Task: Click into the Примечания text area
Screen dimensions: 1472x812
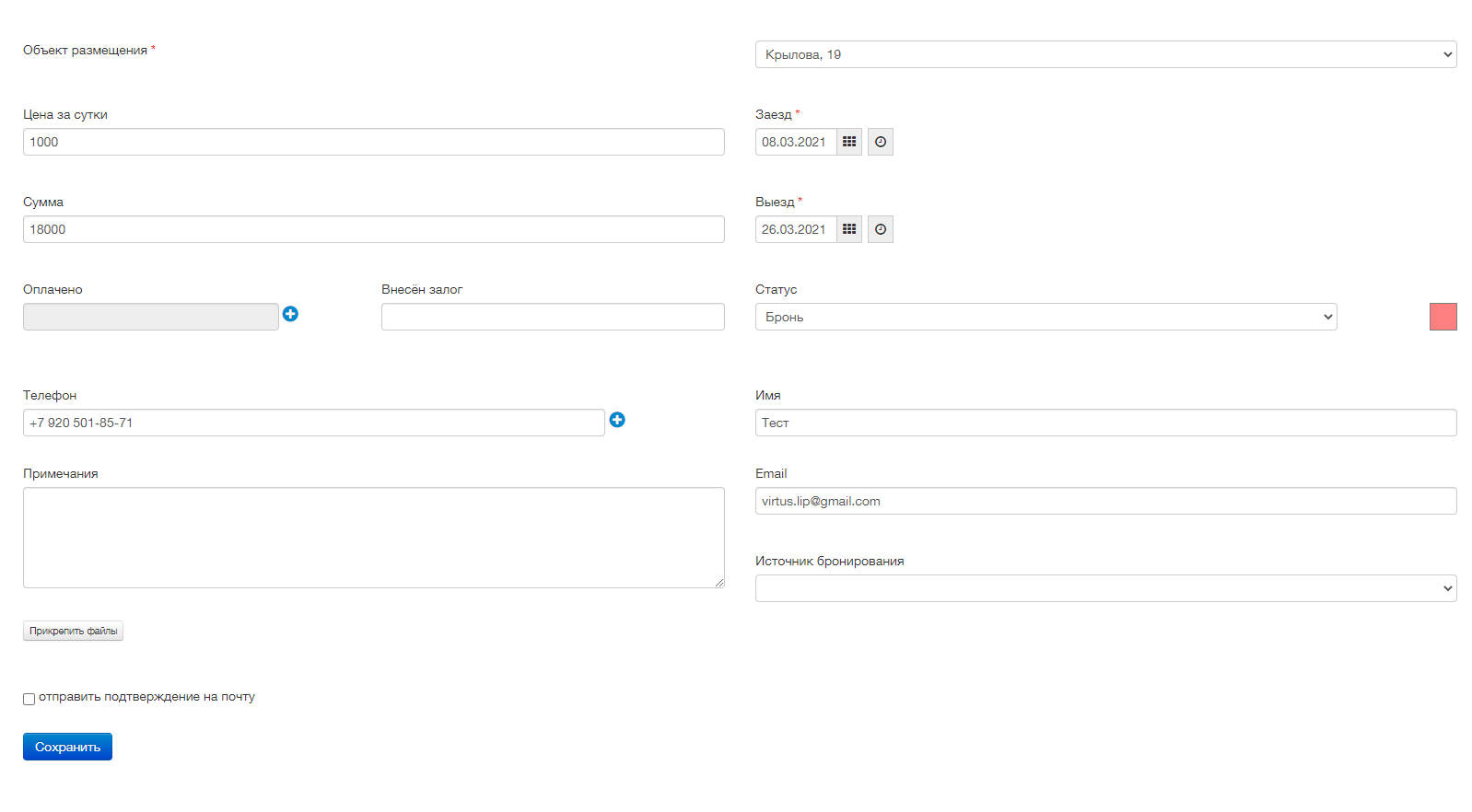Action: pos(374,538)
